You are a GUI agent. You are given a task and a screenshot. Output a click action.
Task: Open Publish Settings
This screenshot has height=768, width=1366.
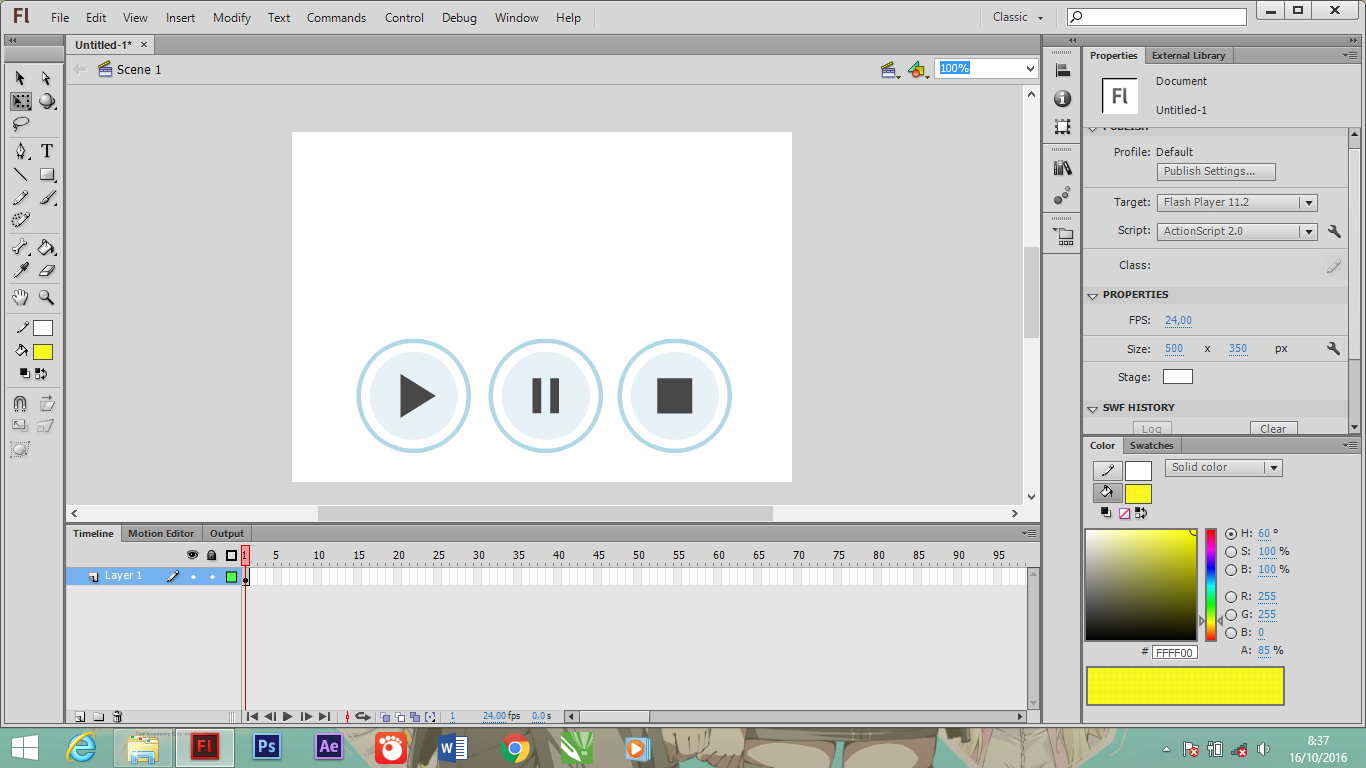[x=1215, y=171]
